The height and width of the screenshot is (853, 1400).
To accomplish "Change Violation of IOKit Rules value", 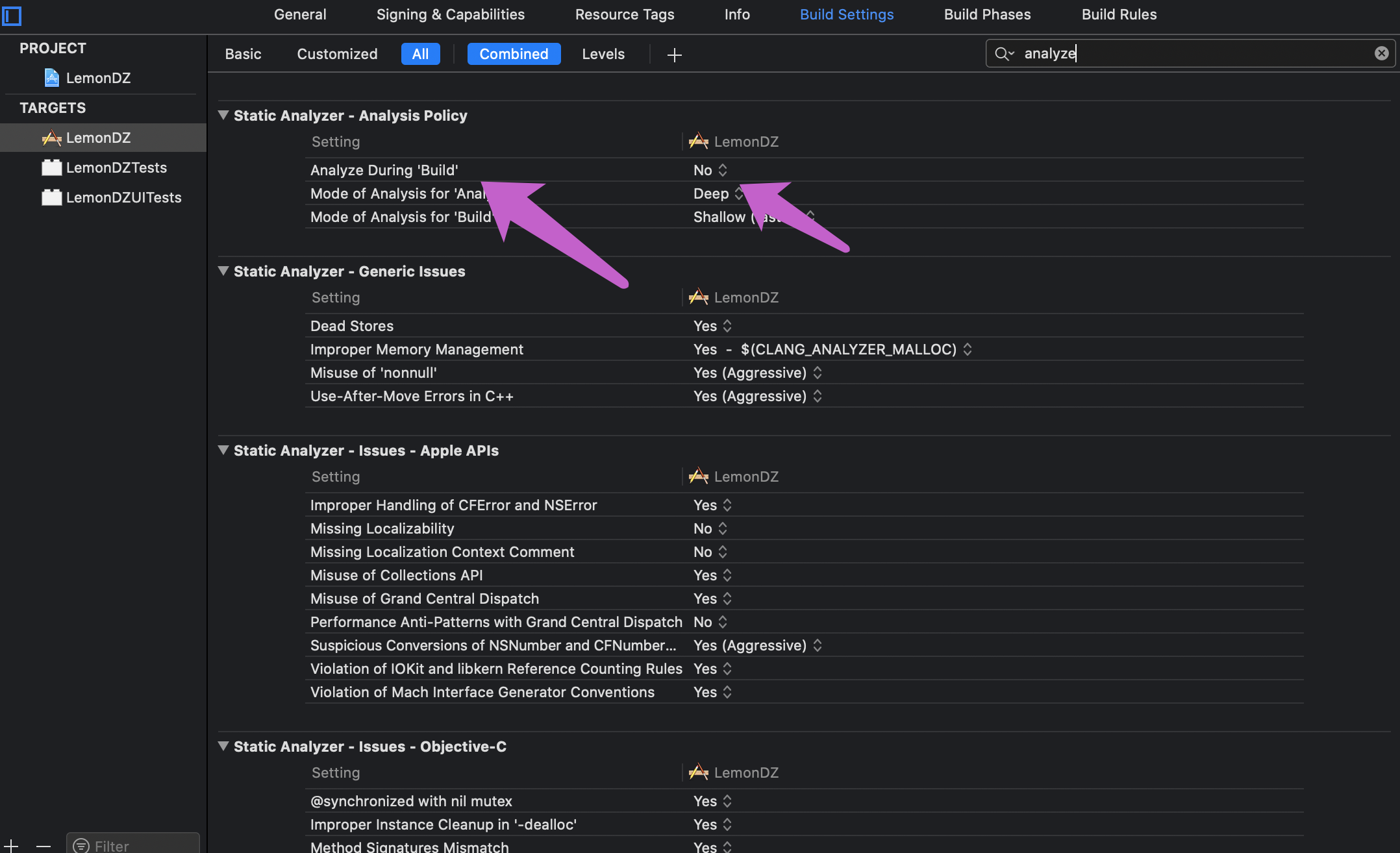I will tap(712, 669).
